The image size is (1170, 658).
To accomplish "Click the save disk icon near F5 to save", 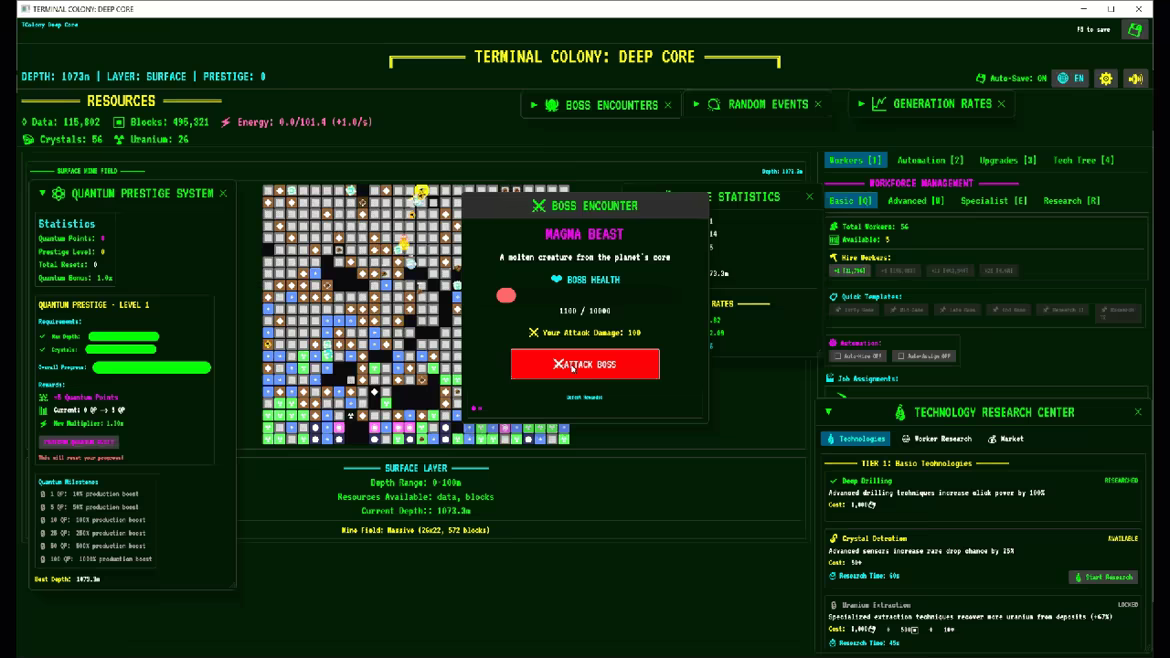I will point(1135,30).
